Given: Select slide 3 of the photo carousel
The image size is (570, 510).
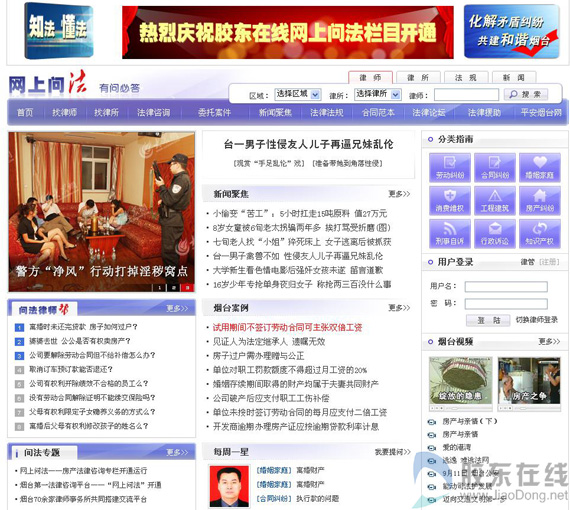Looking at the screenshot, I should [x=188, y=288].
